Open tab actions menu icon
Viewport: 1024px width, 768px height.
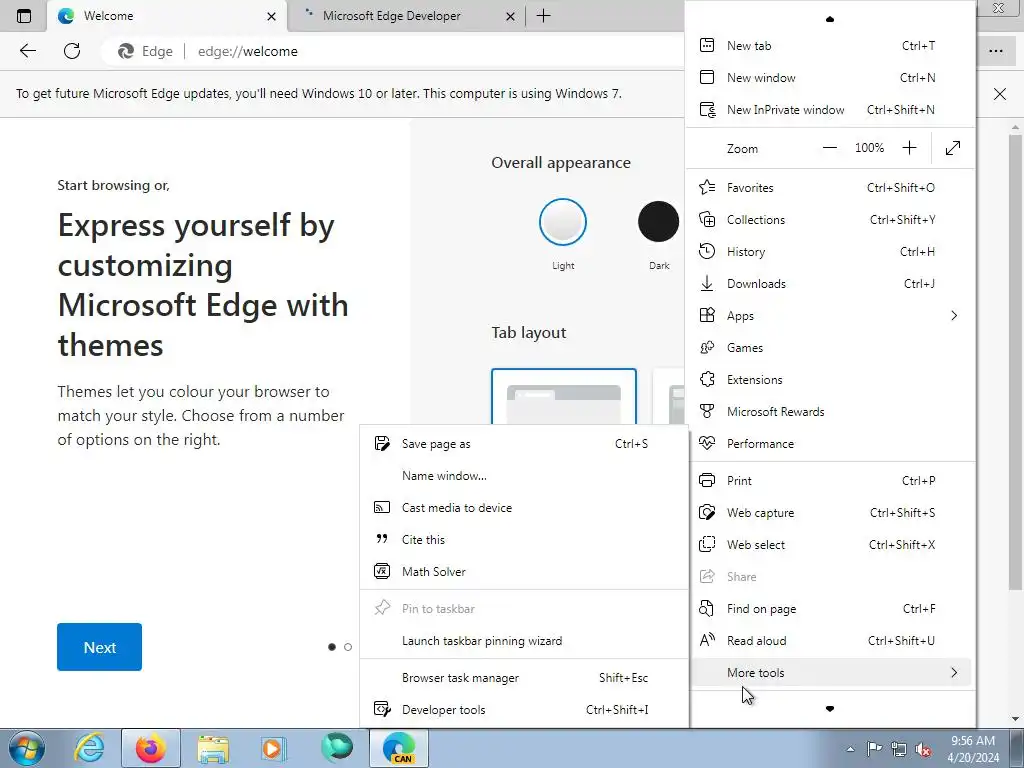pyautogui.click(x=24, y=16)
